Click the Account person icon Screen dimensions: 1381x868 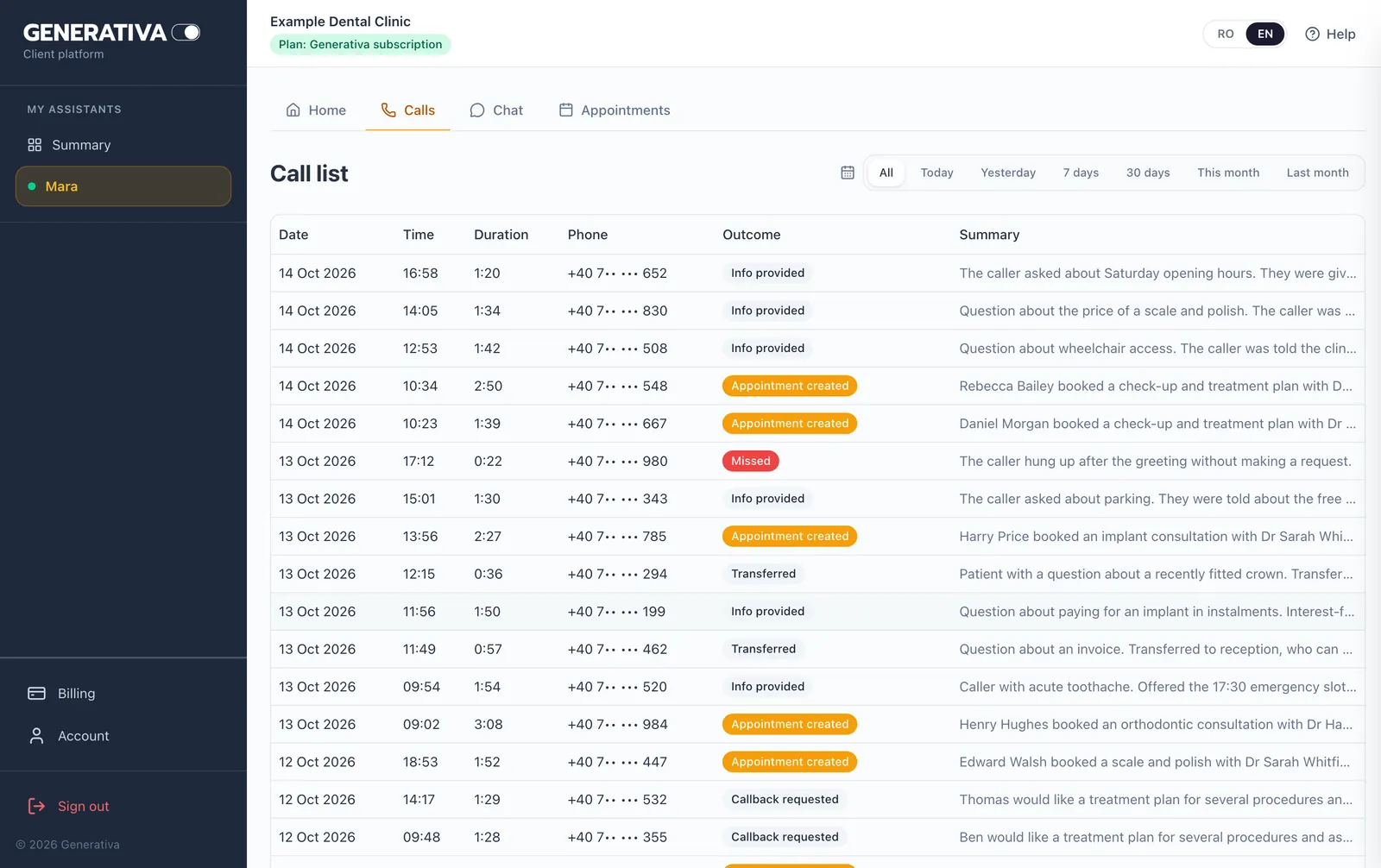(x=36, y=736)
